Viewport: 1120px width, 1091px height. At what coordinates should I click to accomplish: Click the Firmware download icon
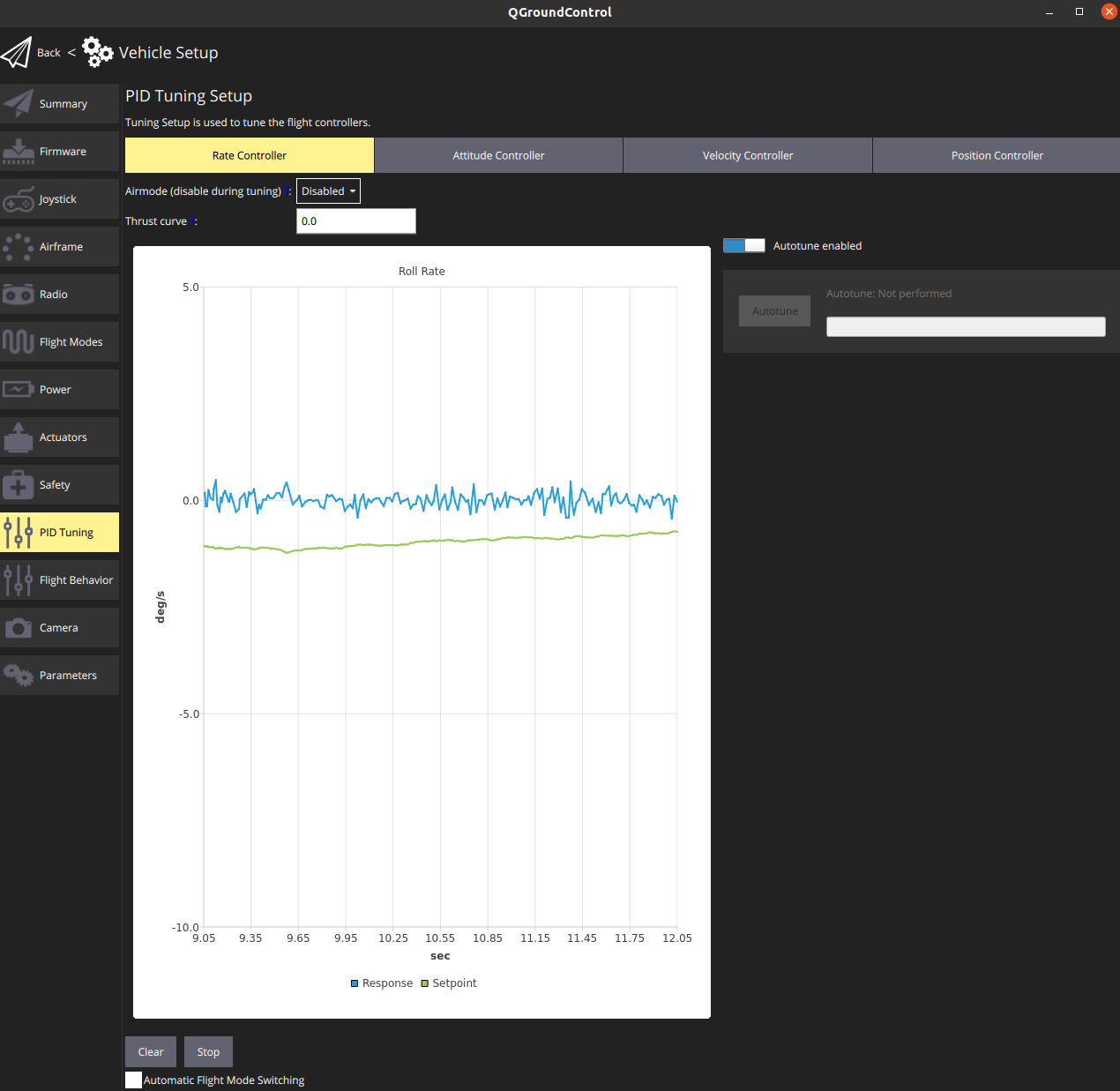18,151
